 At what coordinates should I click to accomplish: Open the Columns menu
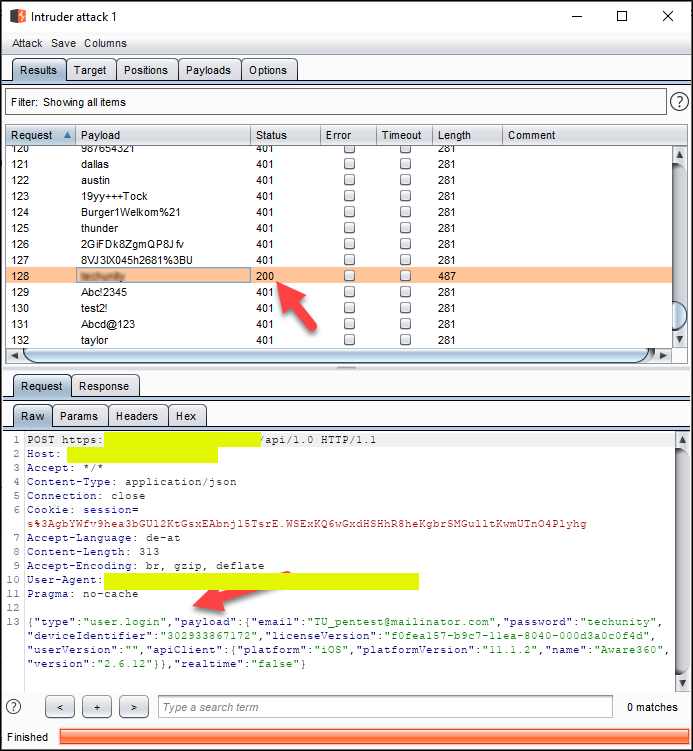coord(105,43)
